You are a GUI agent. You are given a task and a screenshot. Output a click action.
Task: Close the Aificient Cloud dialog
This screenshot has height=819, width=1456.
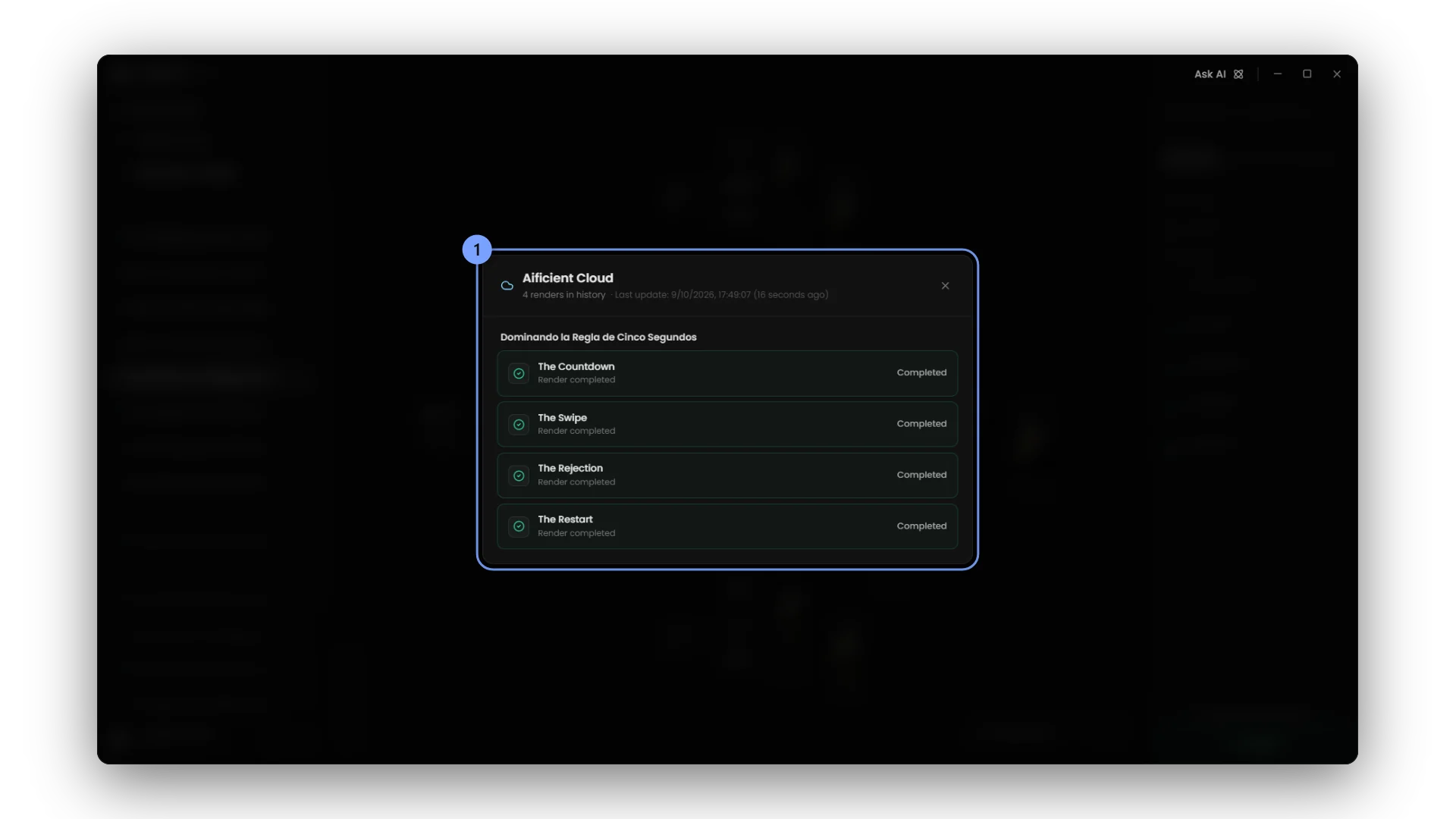pyautogui.click(x=945, y=286)
